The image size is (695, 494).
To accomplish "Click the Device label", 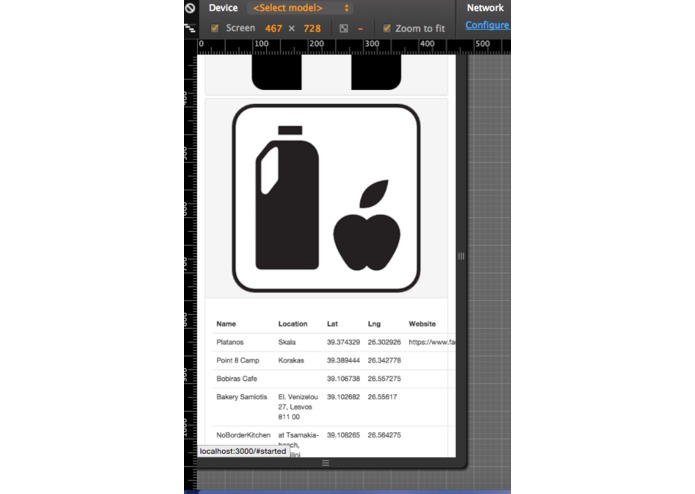I will [x=223, y=8].
